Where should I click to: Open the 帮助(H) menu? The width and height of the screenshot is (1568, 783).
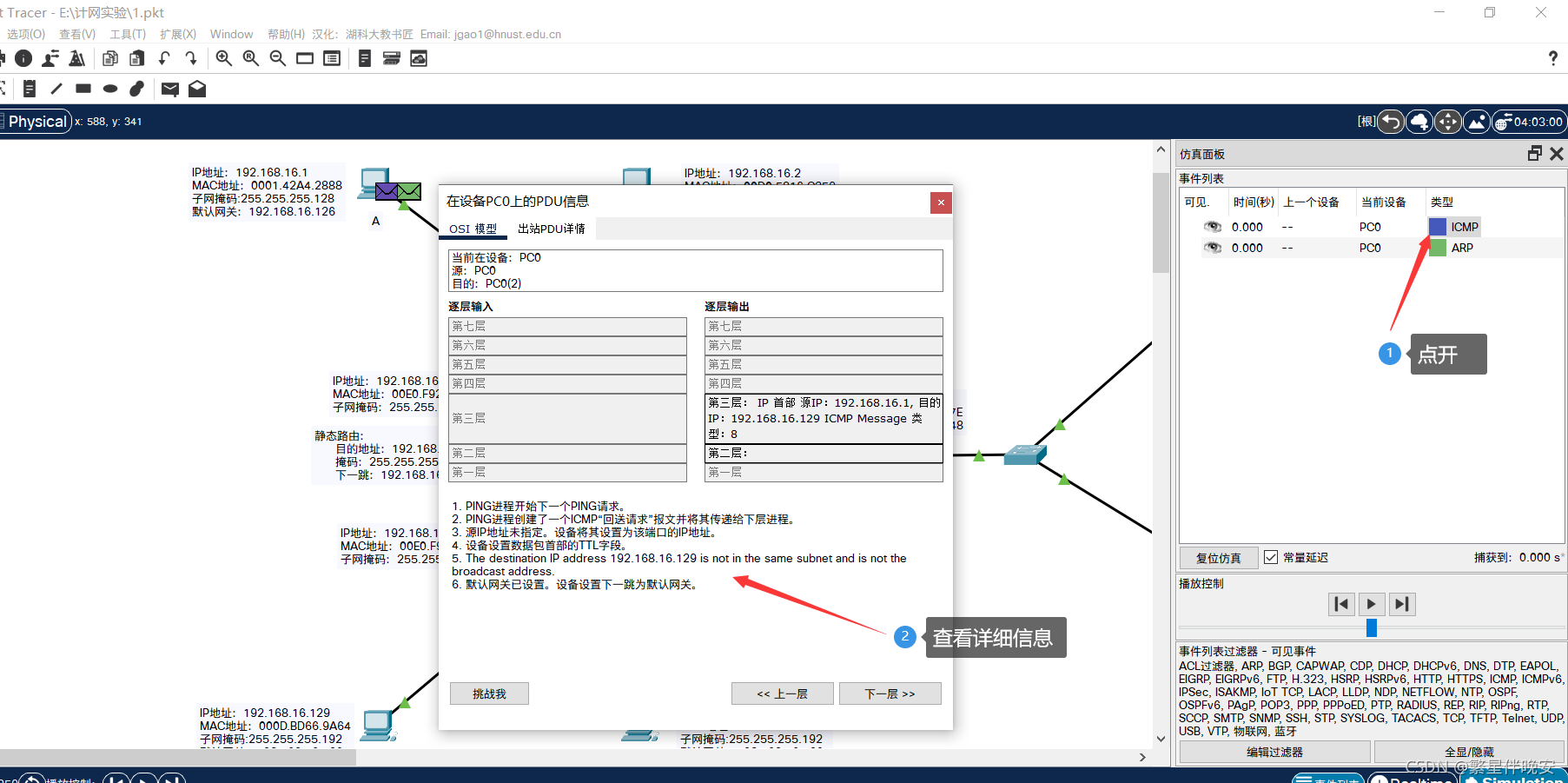pos(286,34)
